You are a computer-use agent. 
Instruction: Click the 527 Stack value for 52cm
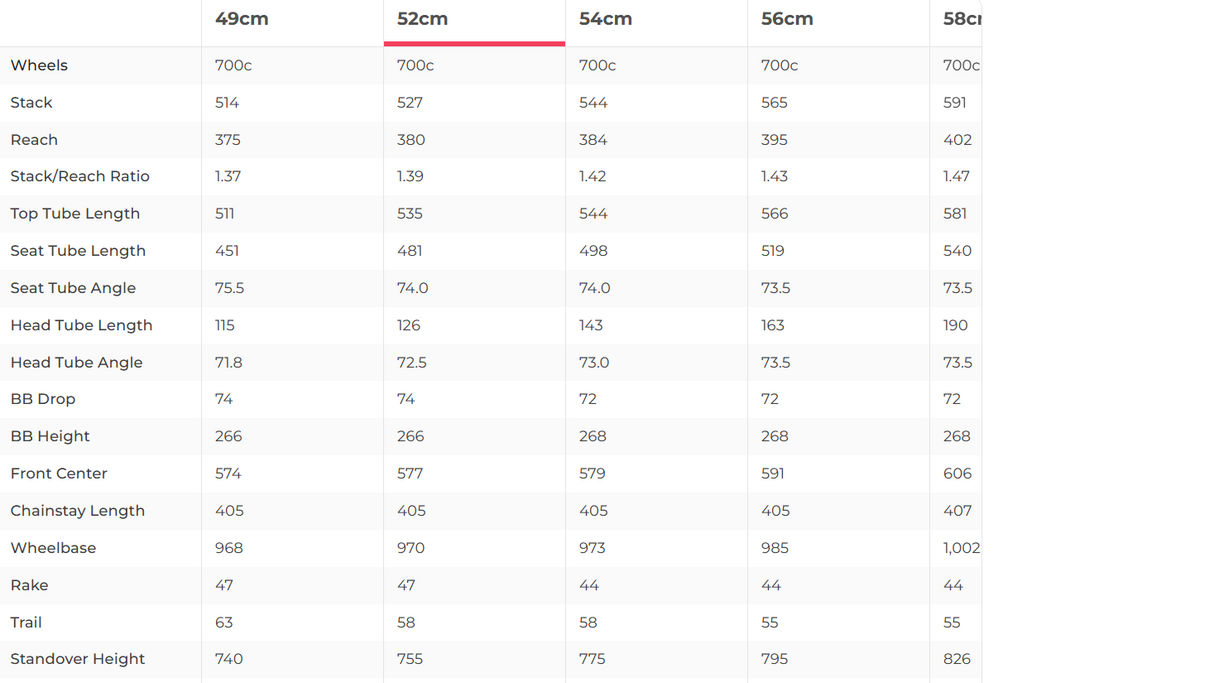[x=410, y=102]
